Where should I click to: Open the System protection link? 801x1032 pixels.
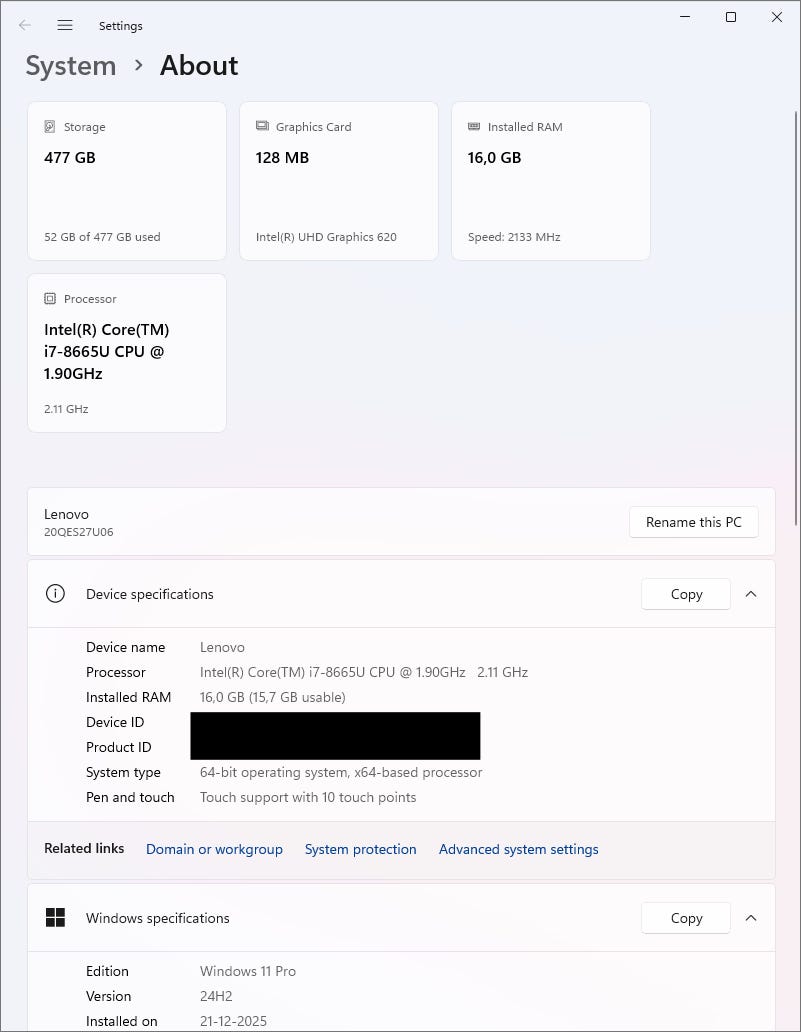point(360,849)
